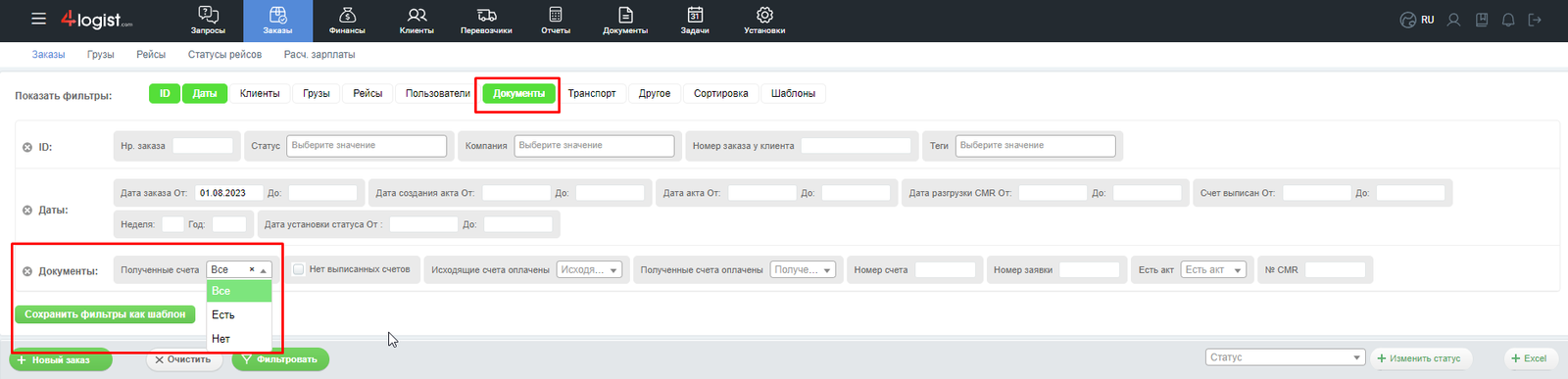Remove the Даты filter row
Image resolution: width=1568 pixels, height=379 pixels.
[x=27, y=210]
